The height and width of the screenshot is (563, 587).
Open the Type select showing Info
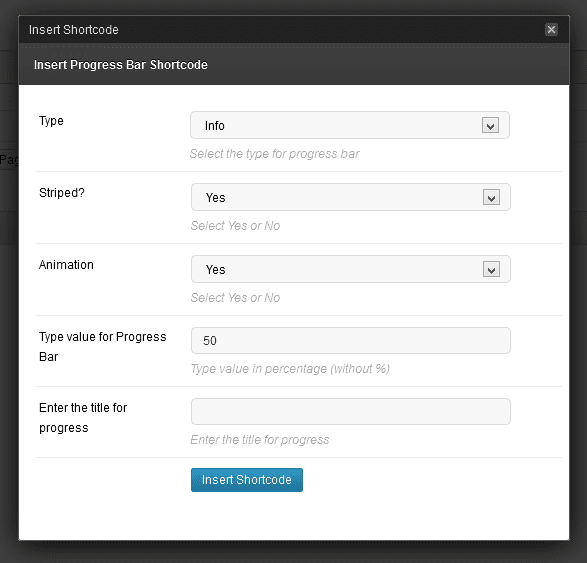click(350, 125)
